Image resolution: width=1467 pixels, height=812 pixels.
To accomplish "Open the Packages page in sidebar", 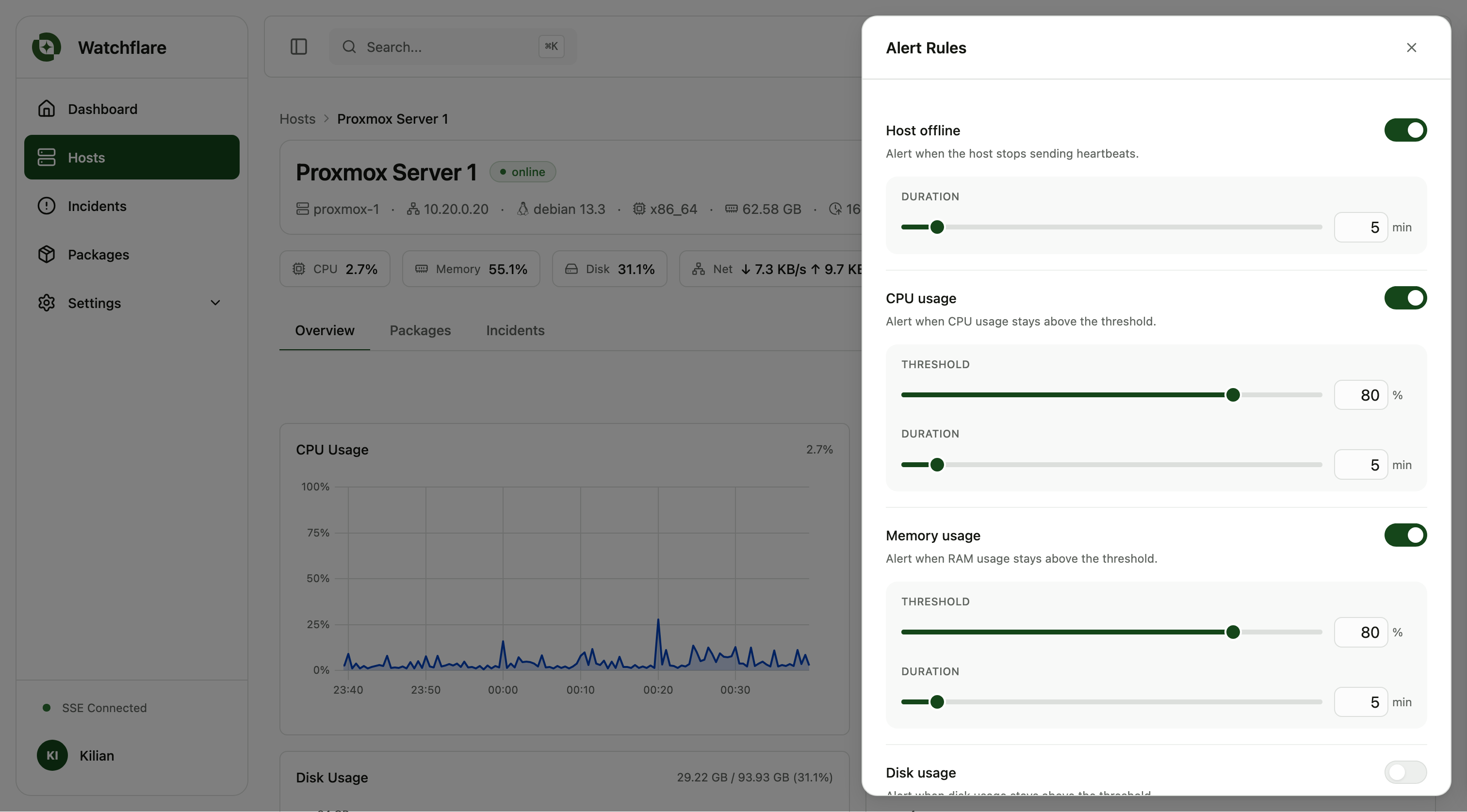I will 131,254.
